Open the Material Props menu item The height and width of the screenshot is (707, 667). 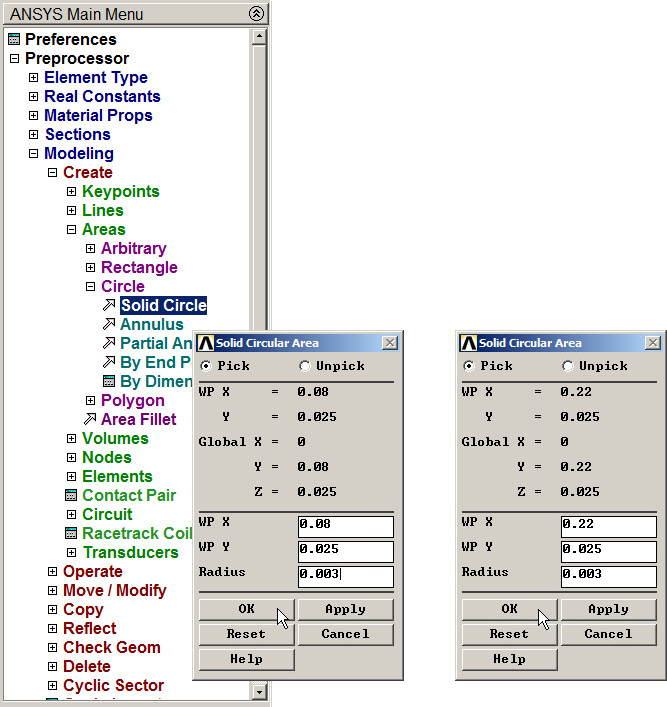pyautogui.click(x=98, y=115)
